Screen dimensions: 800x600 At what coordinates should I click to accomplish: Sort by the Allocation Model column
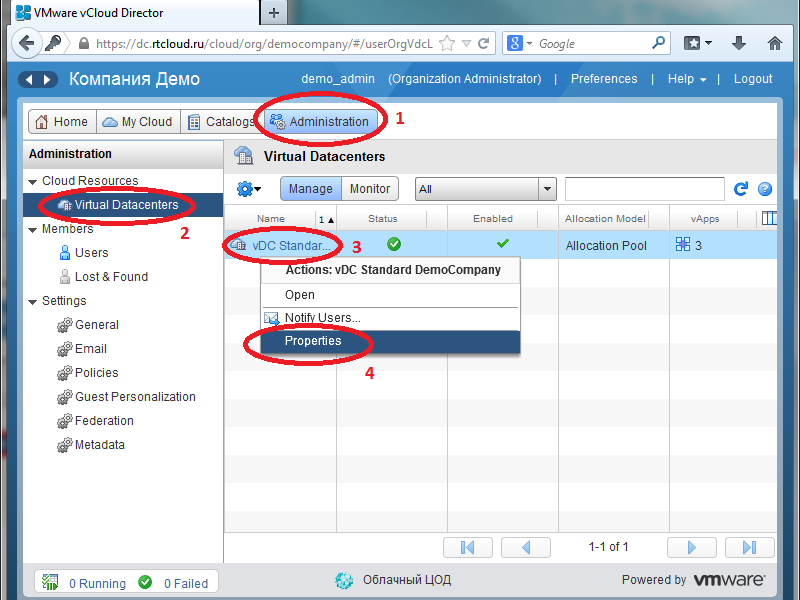point(605,219)
